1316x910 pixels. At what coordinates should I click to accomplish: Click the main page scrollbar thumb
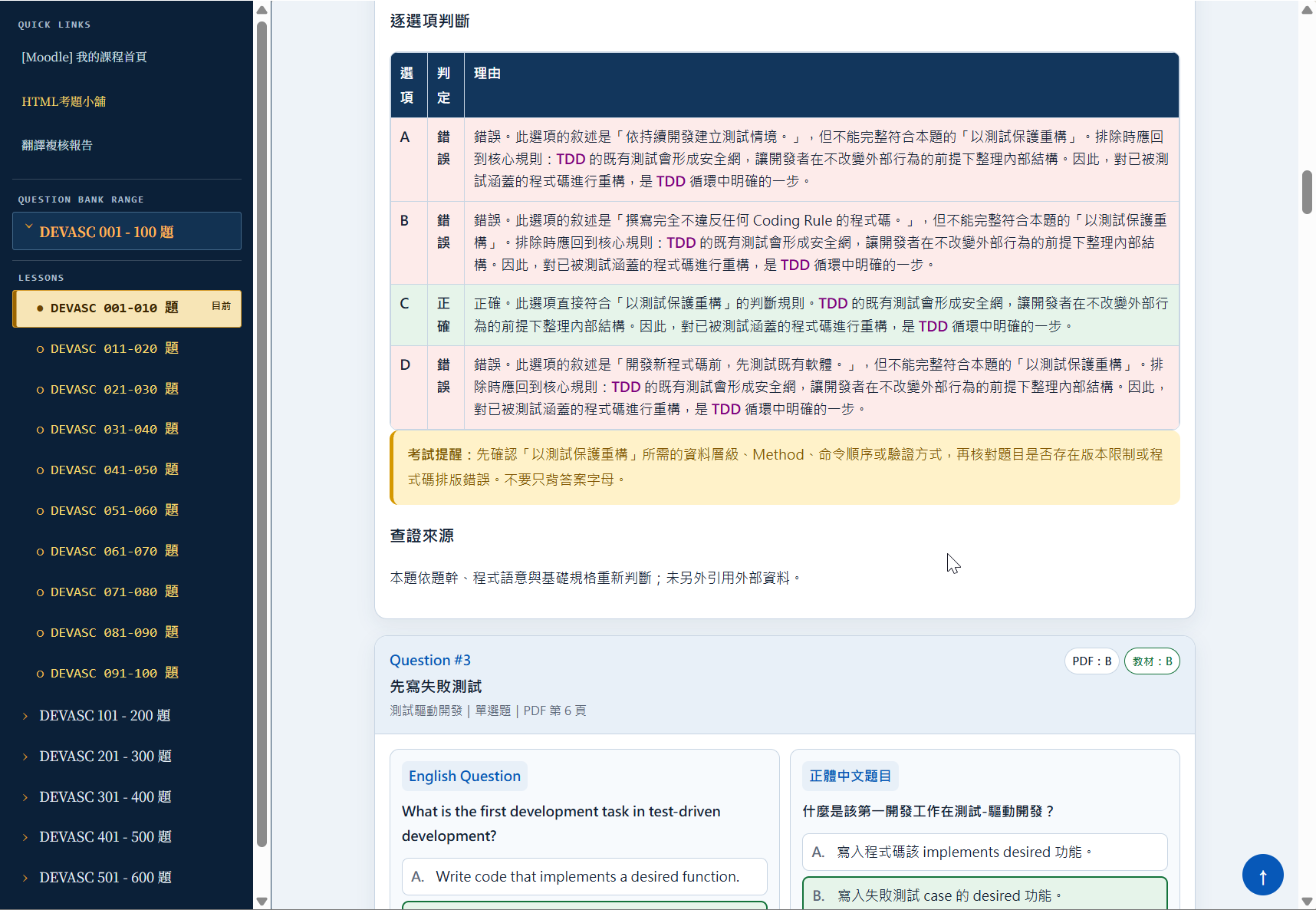point(1307,192)
